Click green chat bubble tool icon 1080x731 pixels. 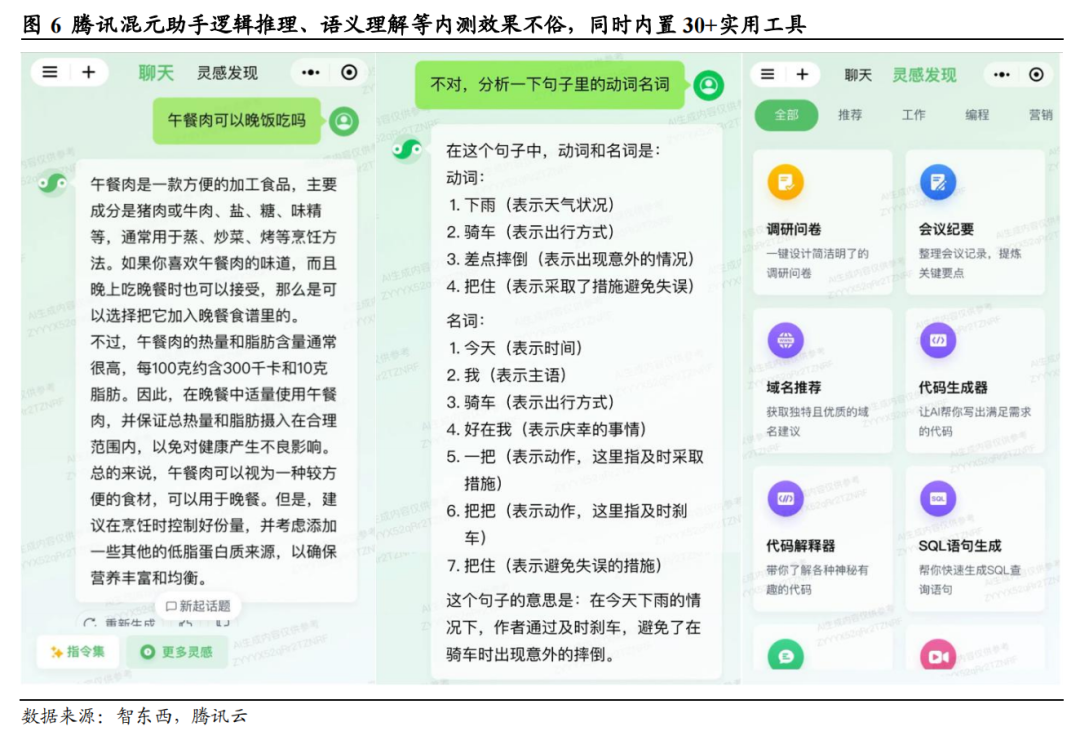785,655
